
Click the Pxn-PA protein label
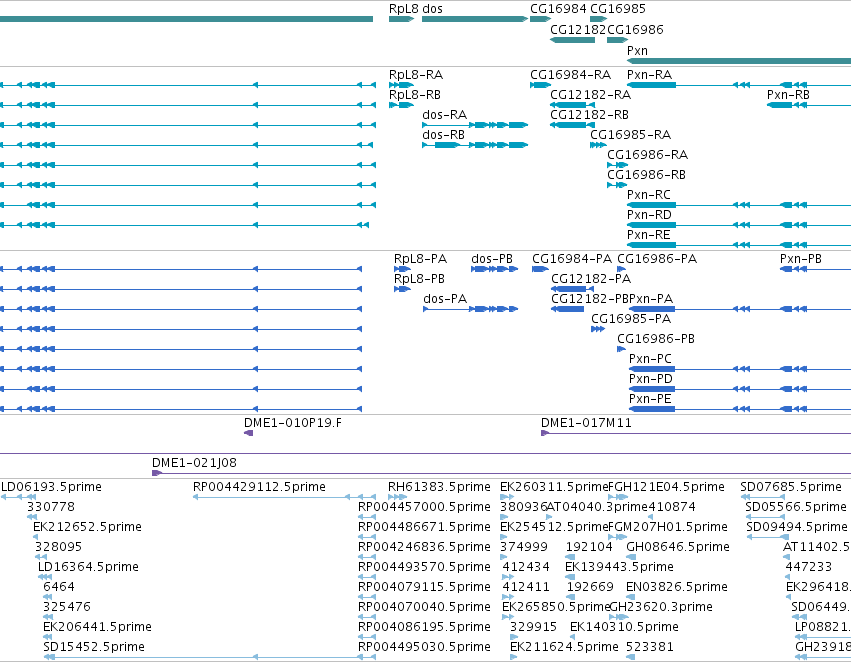coord(651,300)
